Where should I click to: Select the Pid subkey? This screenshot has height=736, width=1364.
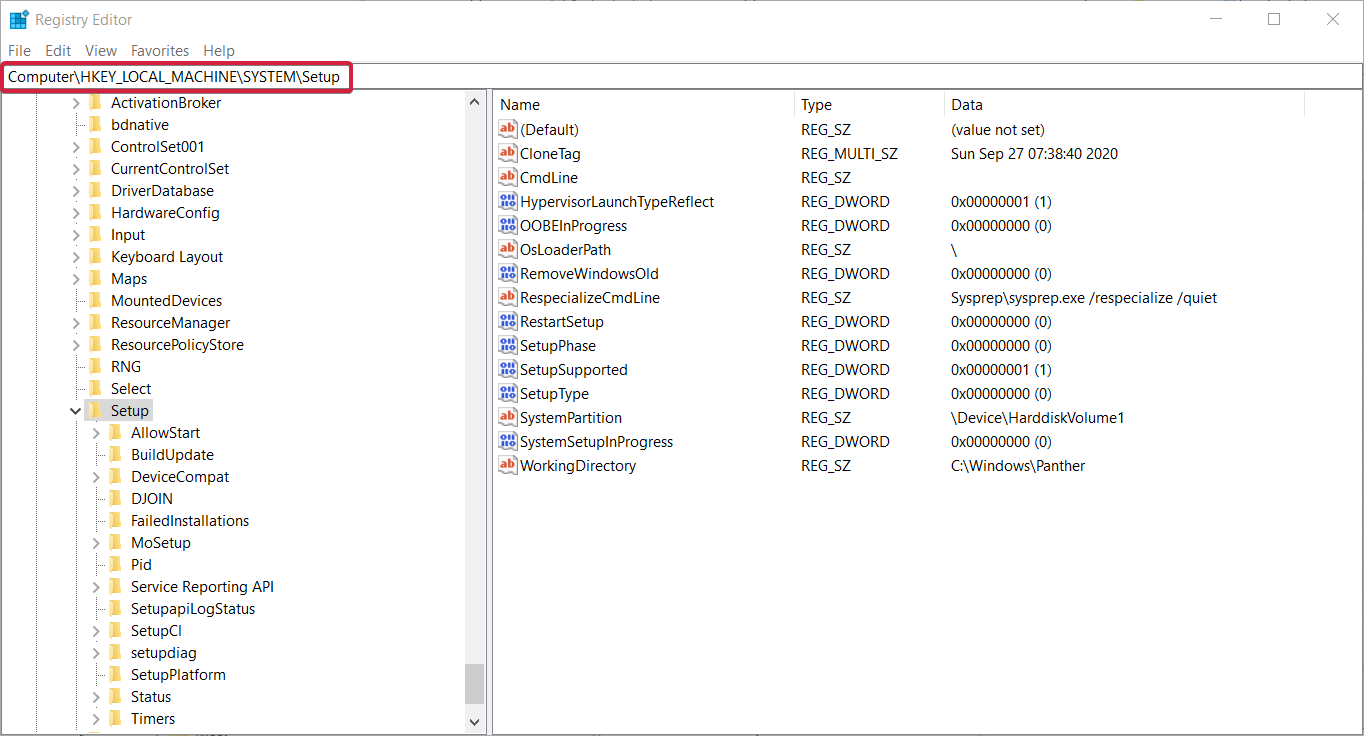click(x=141, y=565)
